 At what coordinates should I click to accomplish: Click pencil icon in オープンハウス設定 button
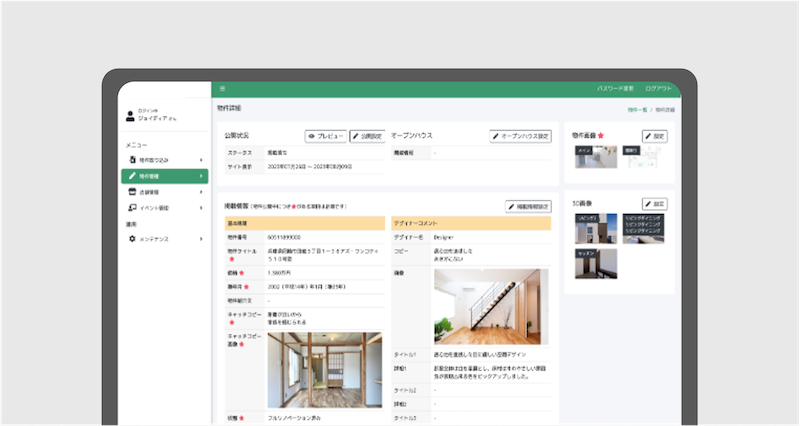(495, 136)
